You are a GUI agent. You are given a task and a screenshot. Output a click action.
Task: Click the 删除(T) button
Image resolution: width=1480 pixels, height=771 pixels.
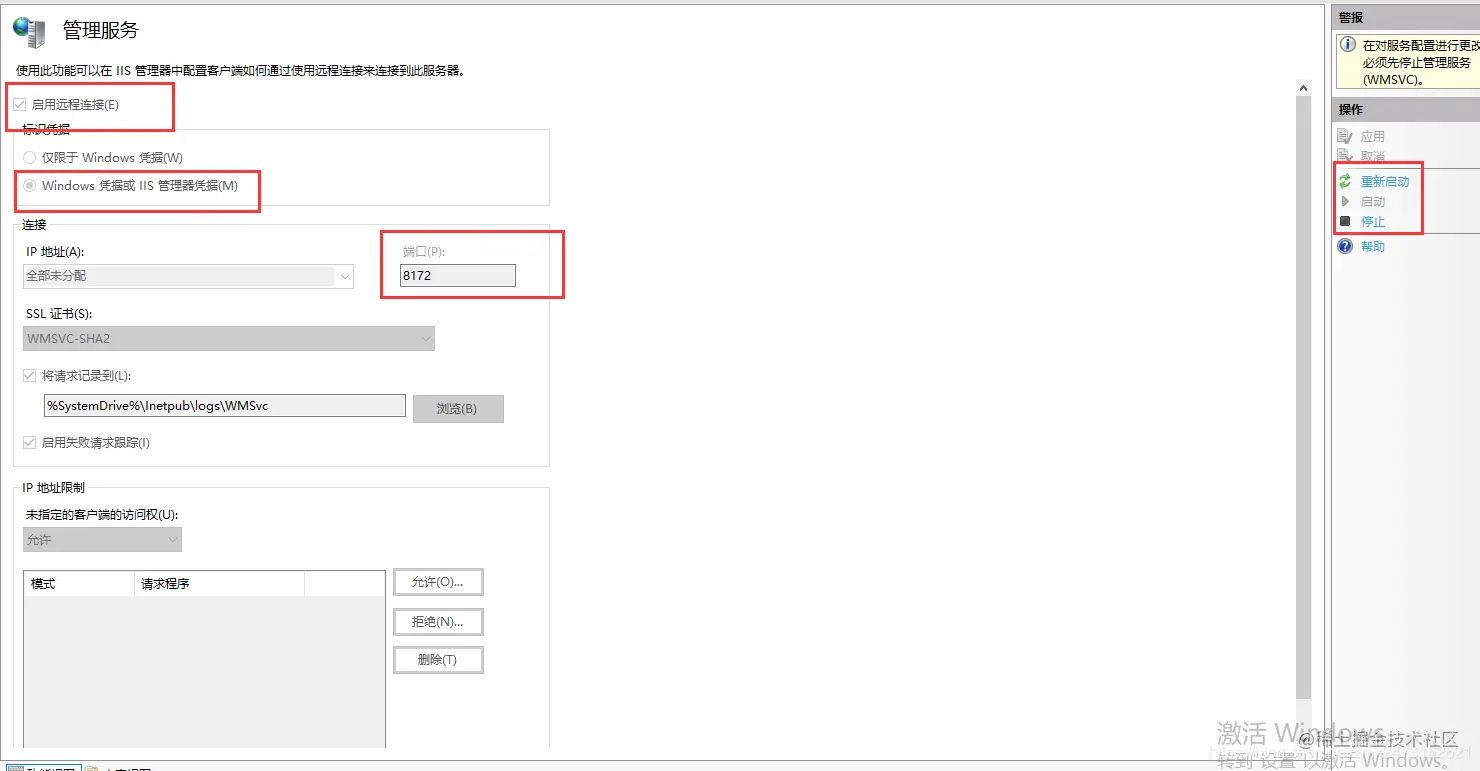coord(438,660)
